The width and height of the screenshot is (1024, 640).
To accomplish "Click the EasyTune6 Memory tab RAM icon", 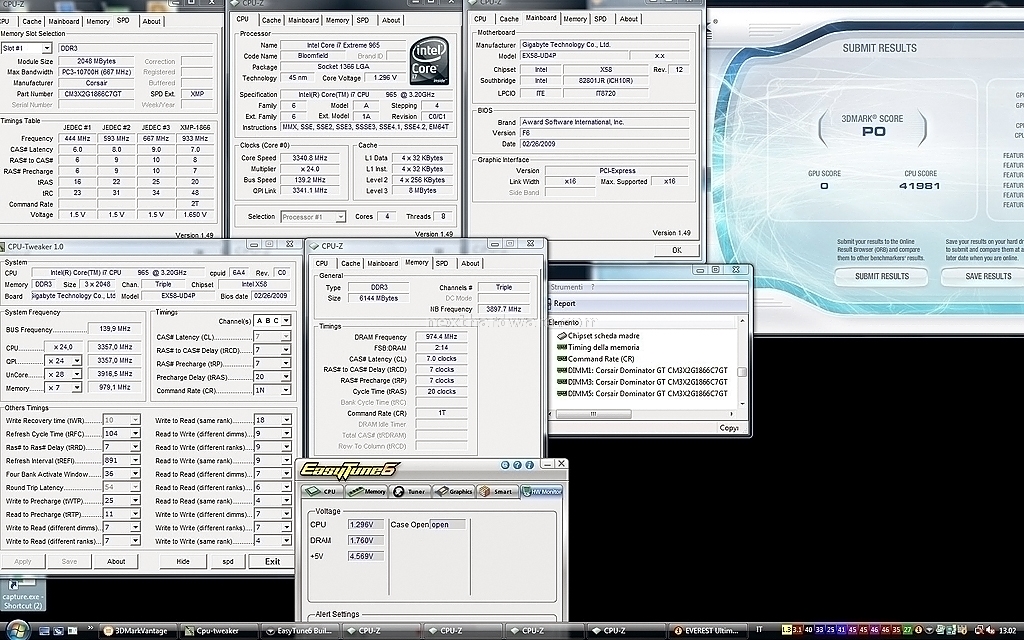I will (355, 491).
